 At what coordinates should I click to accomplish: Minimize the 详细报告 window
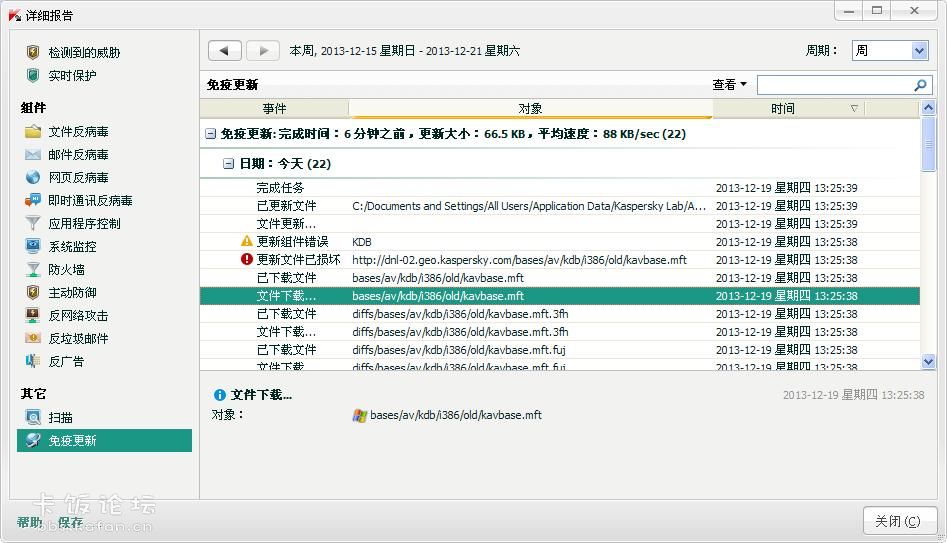coord(849,11)
